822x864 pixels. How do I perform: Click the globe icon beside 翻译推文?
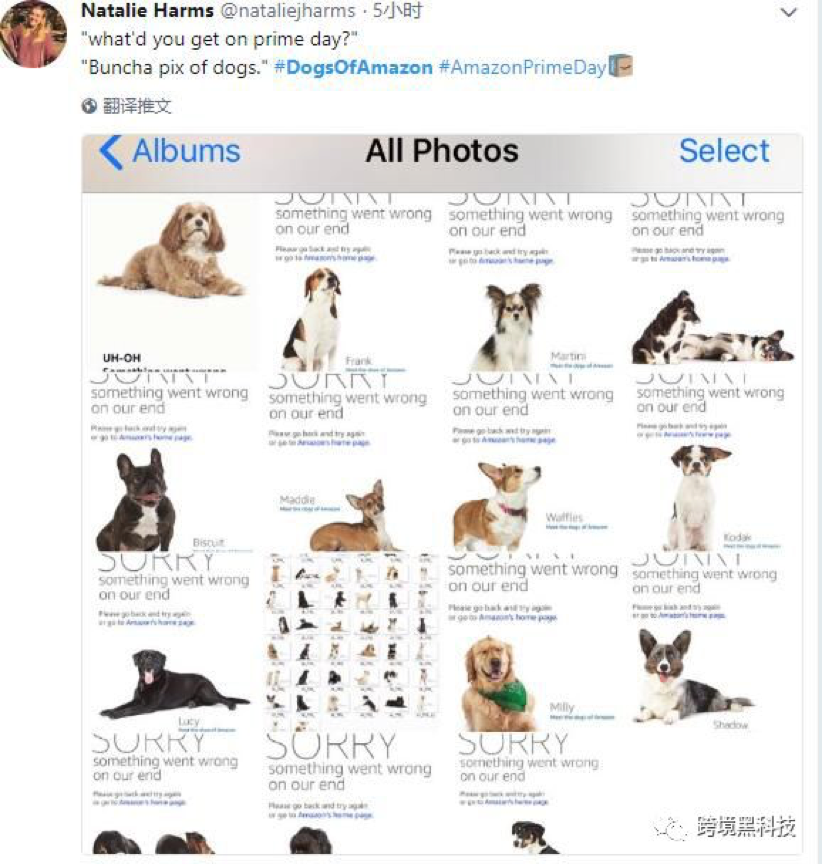89,106
